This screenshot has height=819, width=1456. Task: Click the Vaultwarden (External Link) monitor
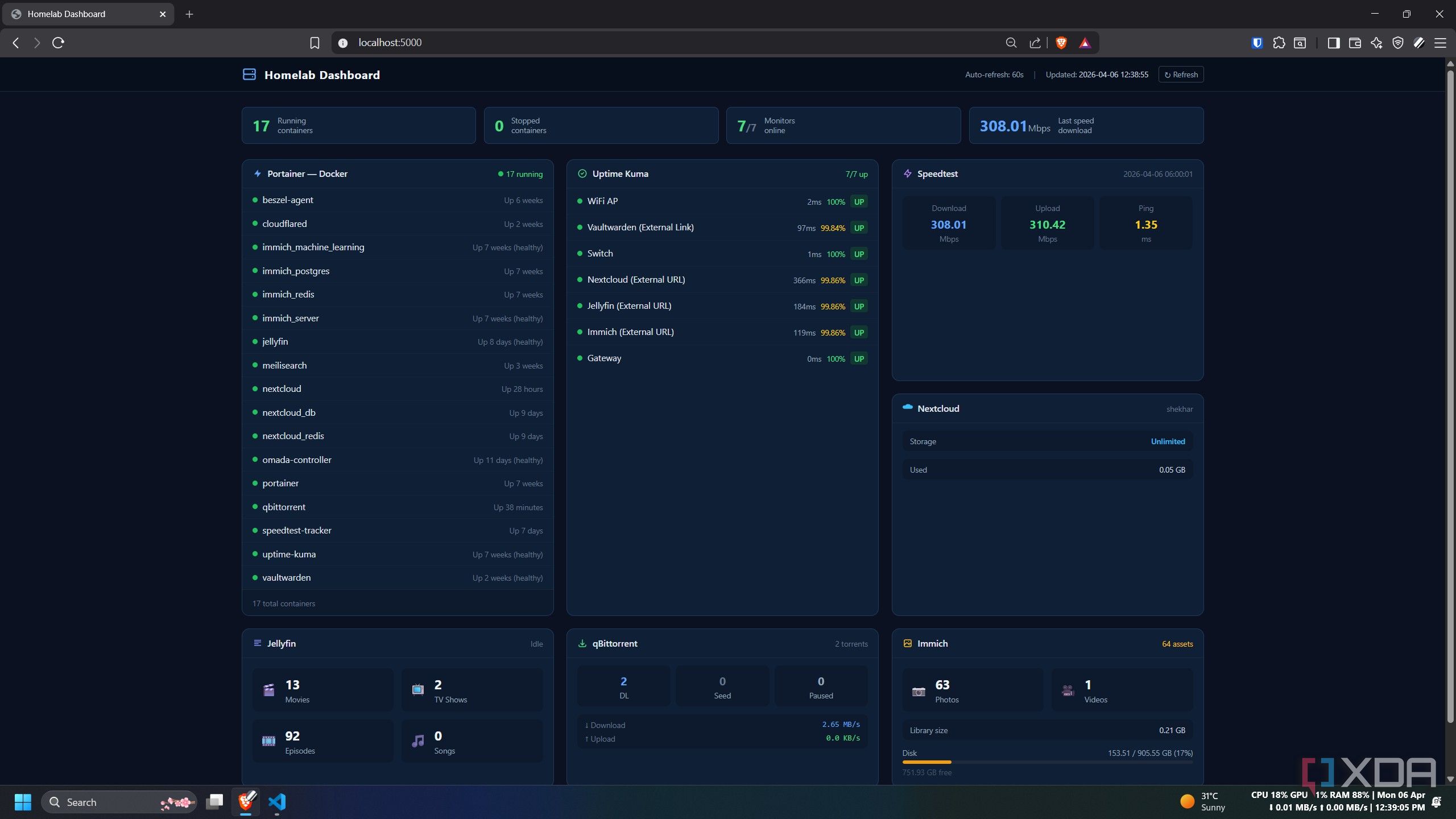pyautogui.click(x=722, y=227)
